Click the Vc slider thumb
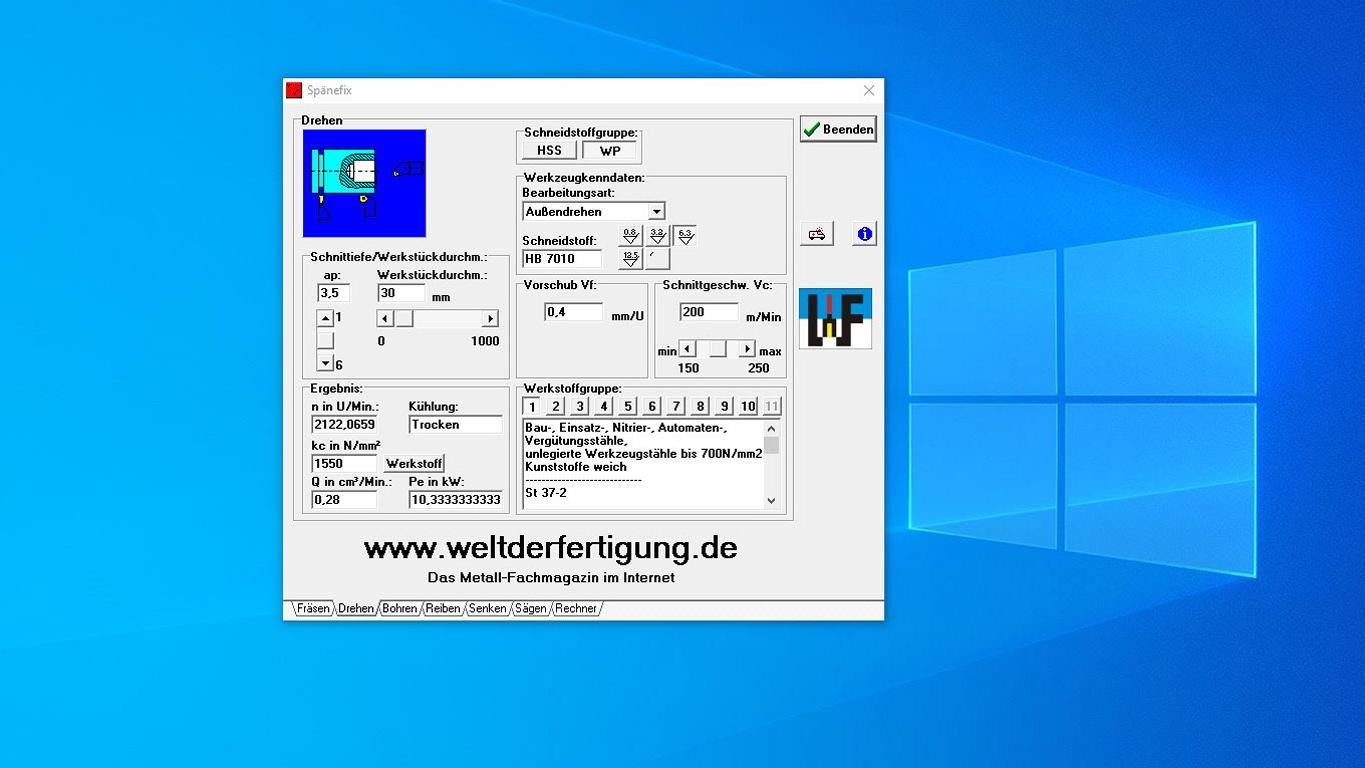 pos(718,349)
